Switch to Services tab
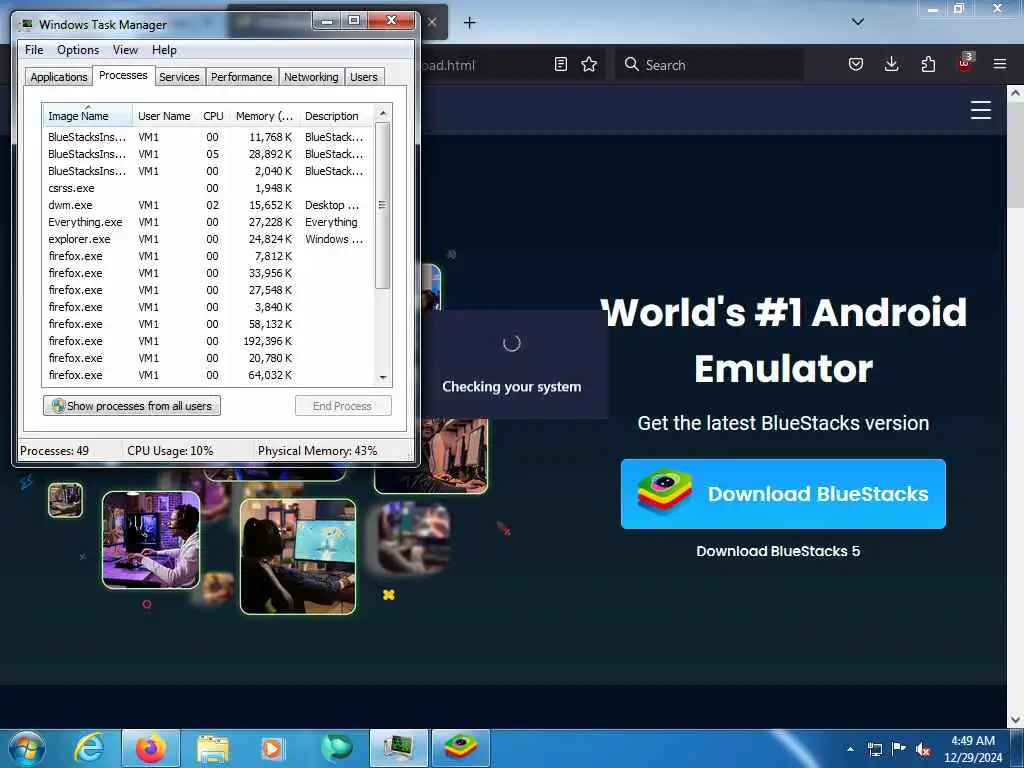This screenshot has width=1024, height=768. [x=179, y=77]
